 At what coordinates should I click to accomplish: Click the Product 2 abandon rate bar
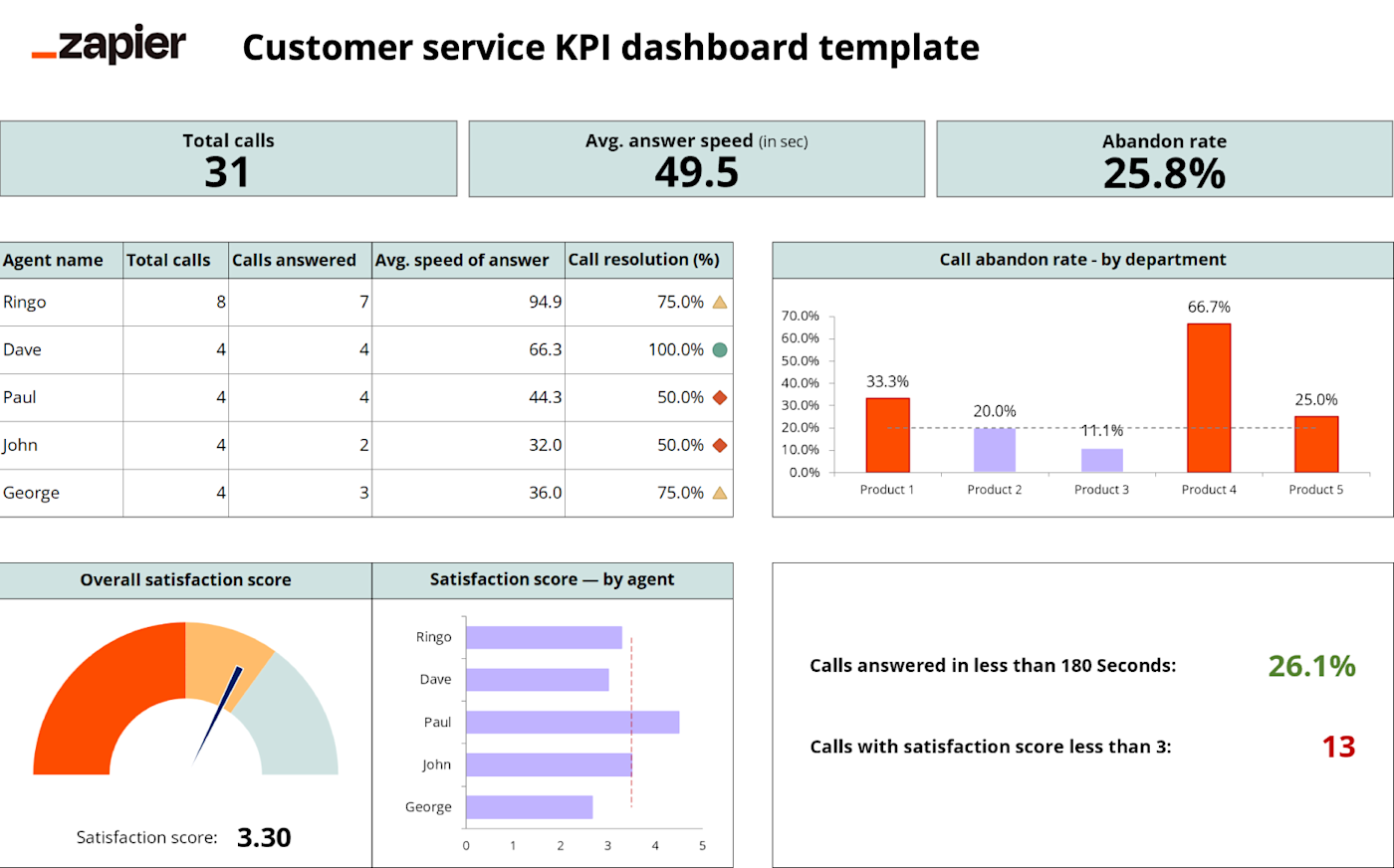click(995, 450)
